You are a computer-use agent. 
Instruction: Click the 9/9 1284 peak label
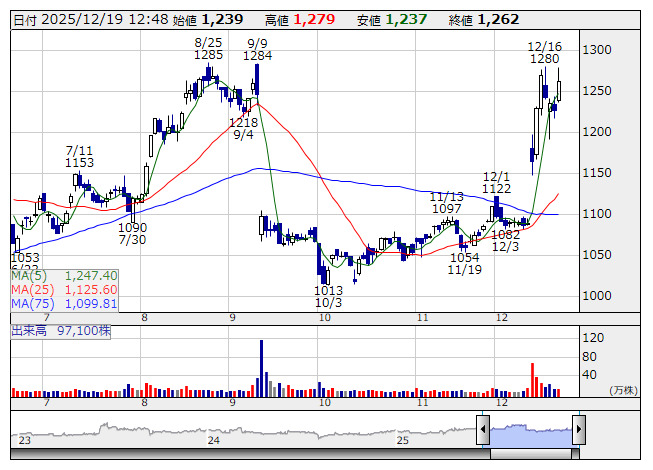tap(257, 50)
